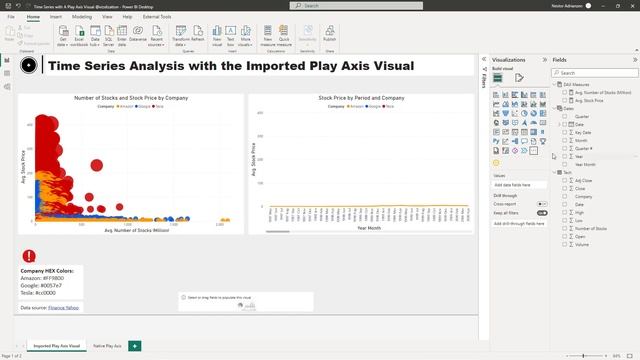Check the Quarter field under Dates

[565, 116]
